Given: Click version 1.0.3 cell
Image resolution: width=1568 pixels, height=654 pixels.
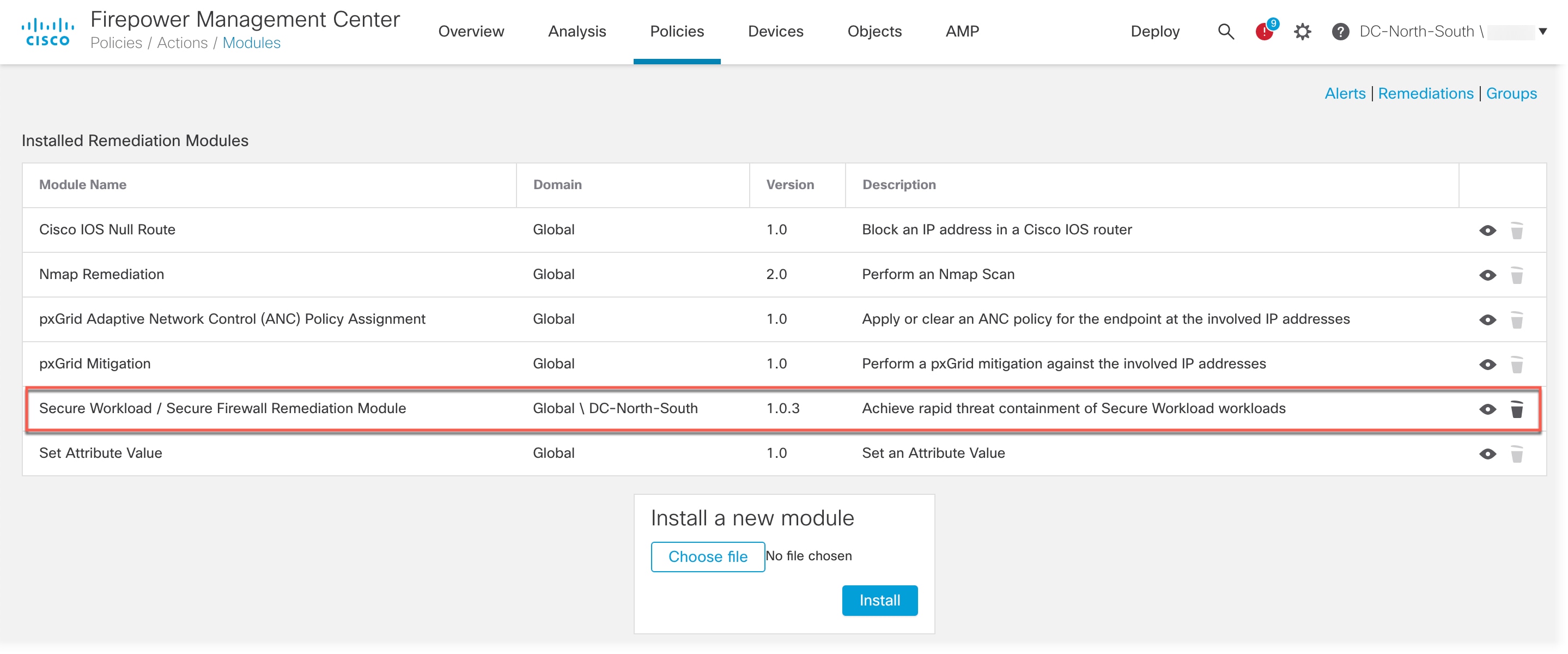Looking at the screenshot, I should coord(782,408).
